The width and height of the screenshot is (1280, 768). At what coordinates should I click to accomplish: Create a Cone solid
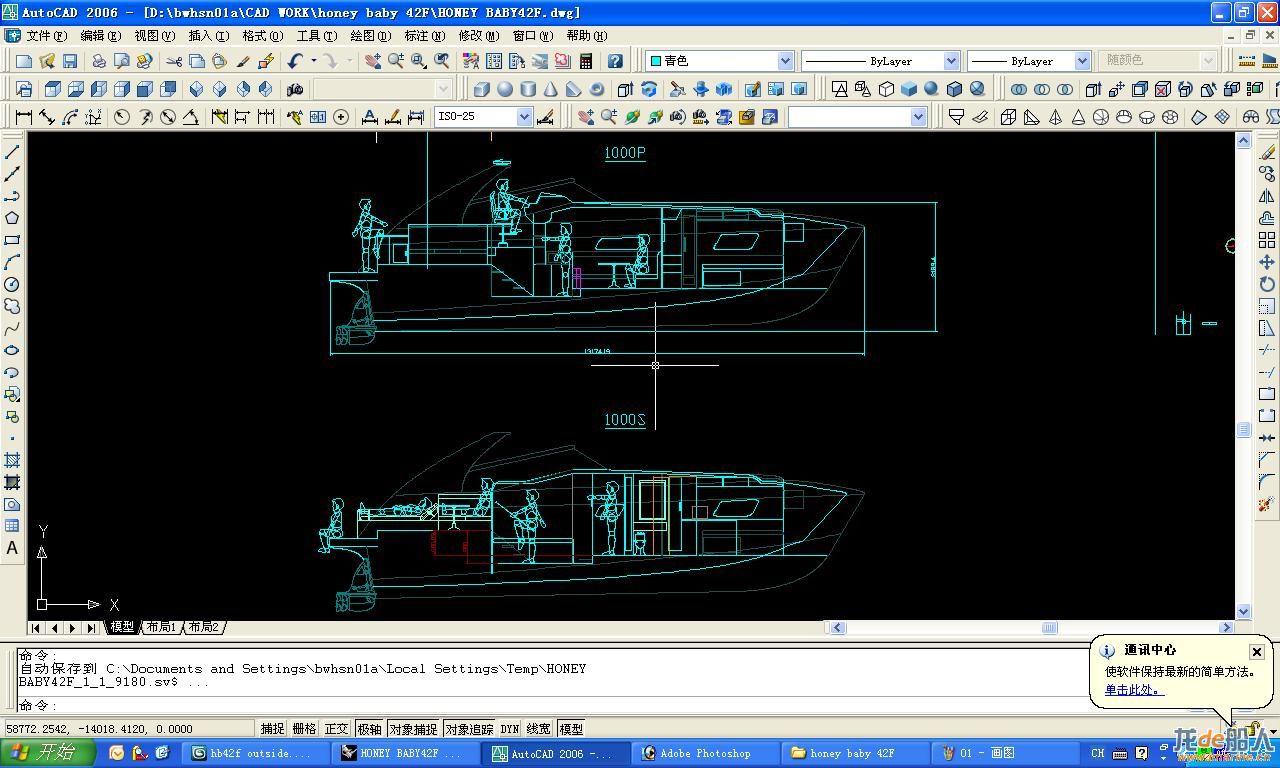[550, 89]
